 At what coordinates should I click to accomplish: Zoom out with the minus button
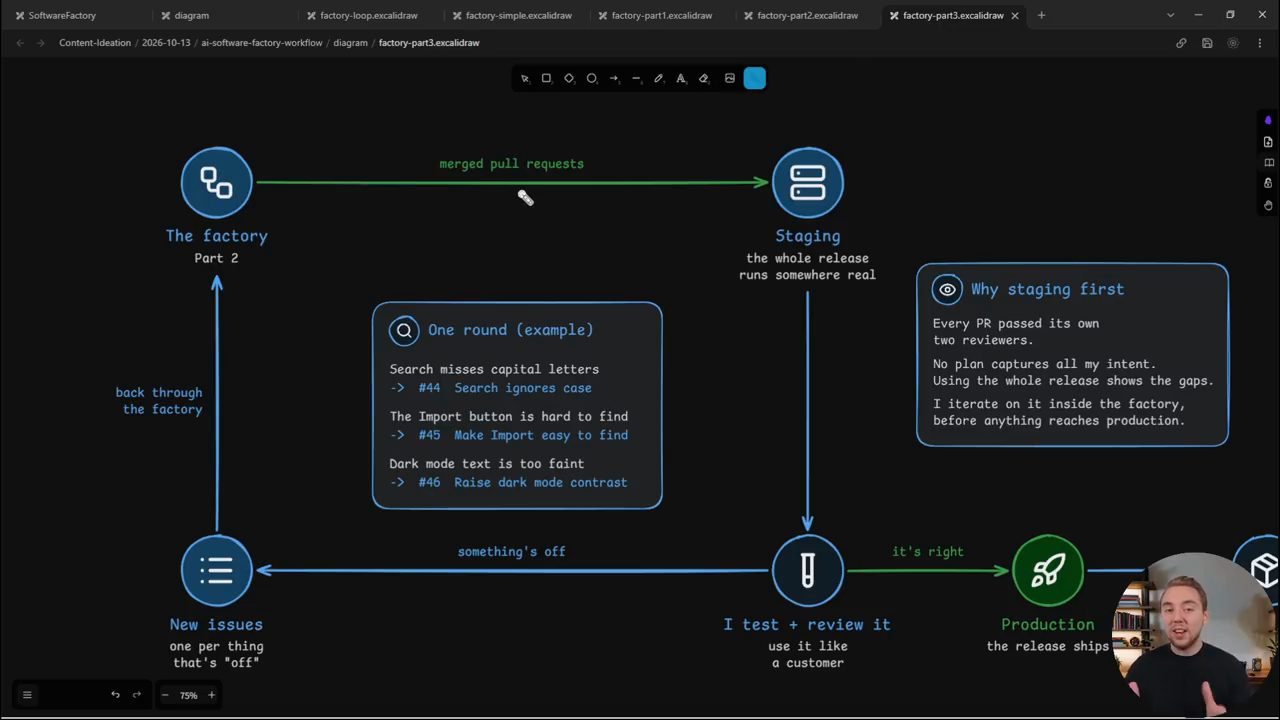[165, 695]
